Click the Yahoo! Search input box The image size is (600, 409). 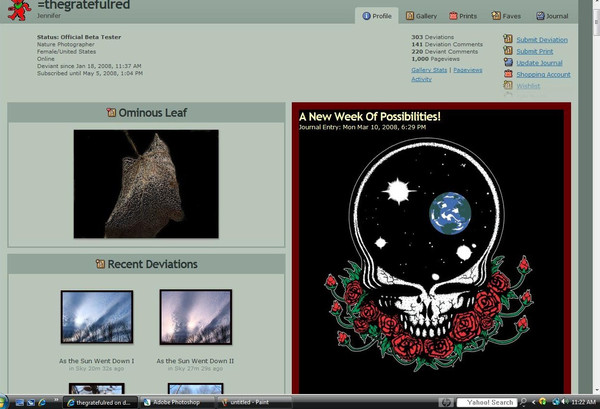[487, 402]
